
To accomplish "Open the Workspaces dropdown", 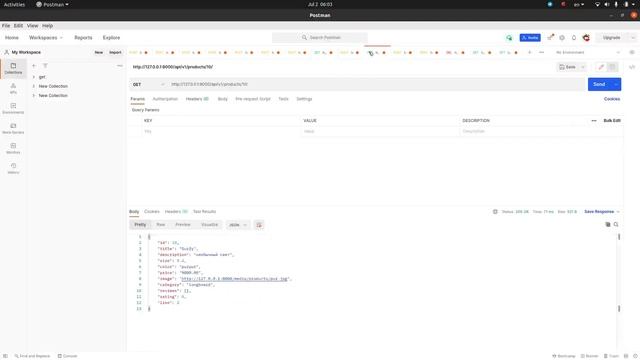I will 46,38.
